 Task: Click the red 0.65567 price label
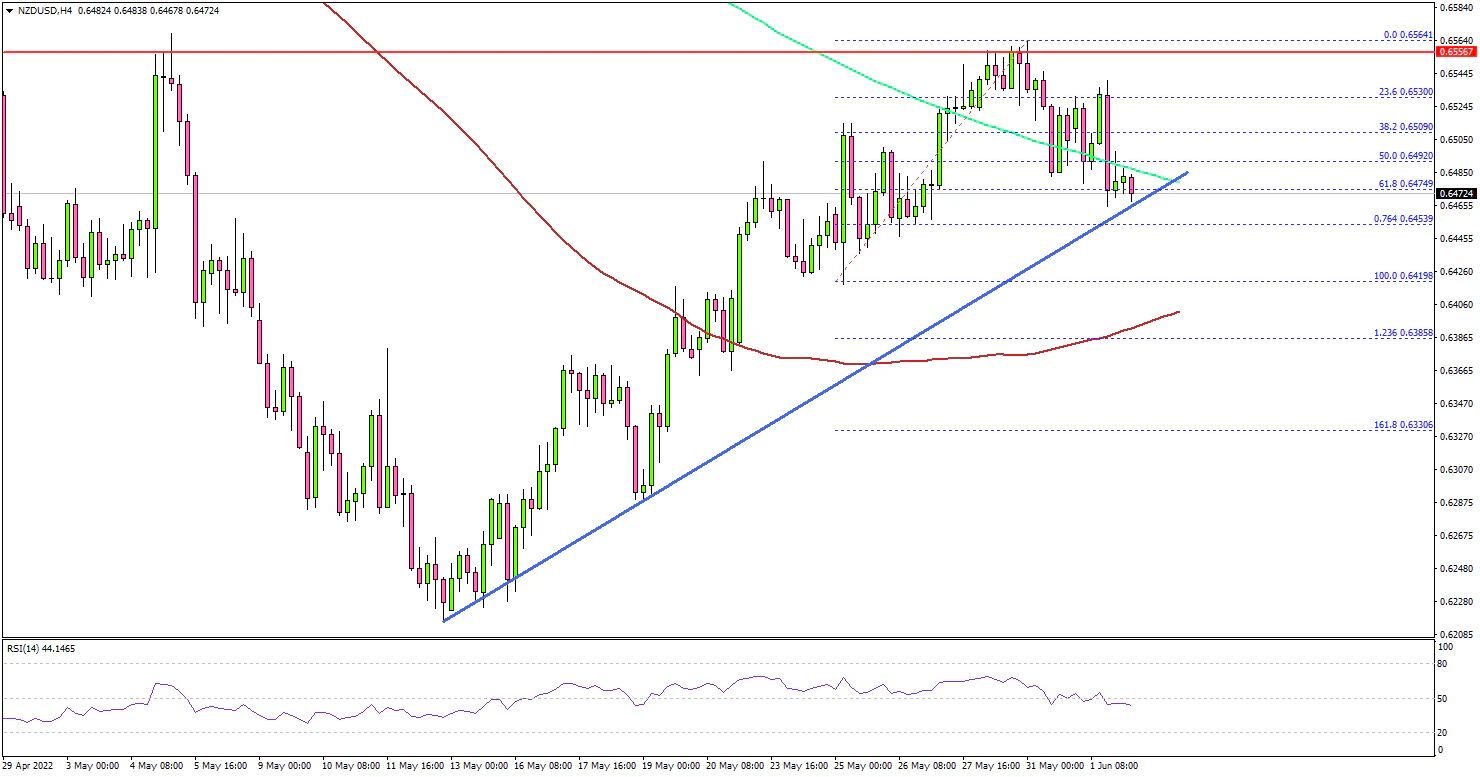(x=1456, y=51)
